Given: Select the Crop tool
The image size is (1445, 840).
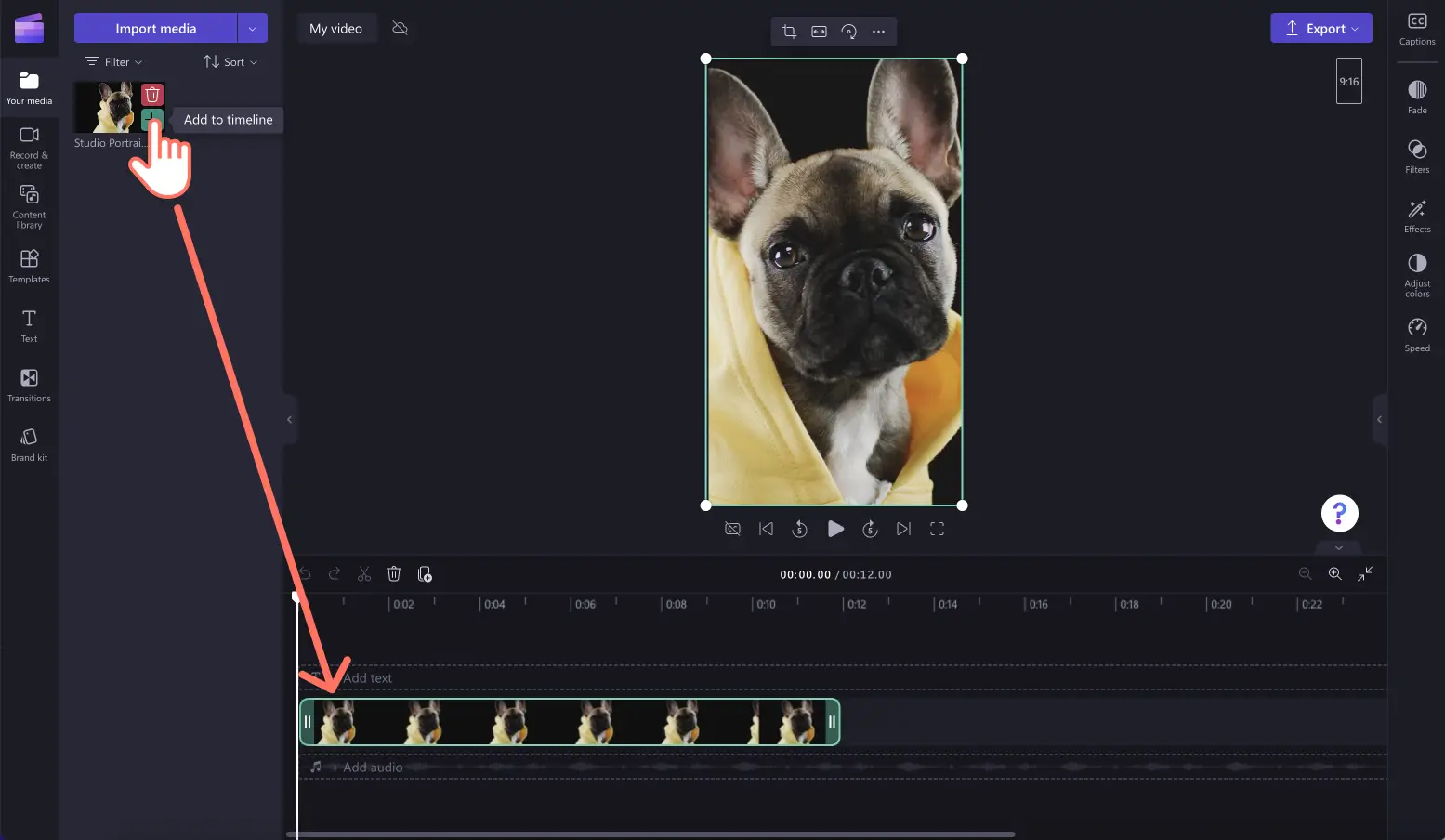Looking at the screenshot, I should (789, 32).
